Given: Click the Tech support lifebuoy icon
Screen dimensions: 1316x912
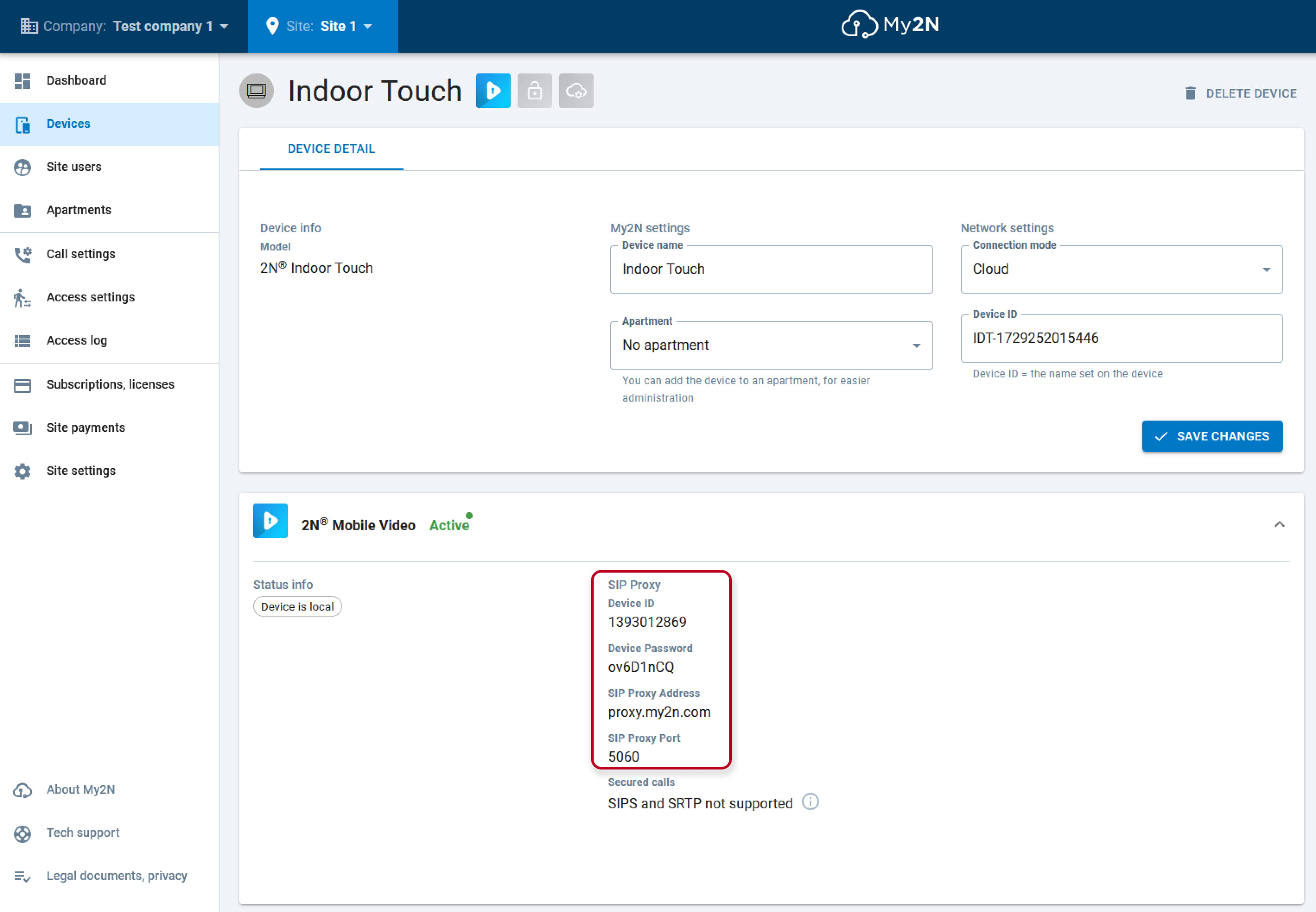Looking at the screenshot, I should (x=22, y=834).
